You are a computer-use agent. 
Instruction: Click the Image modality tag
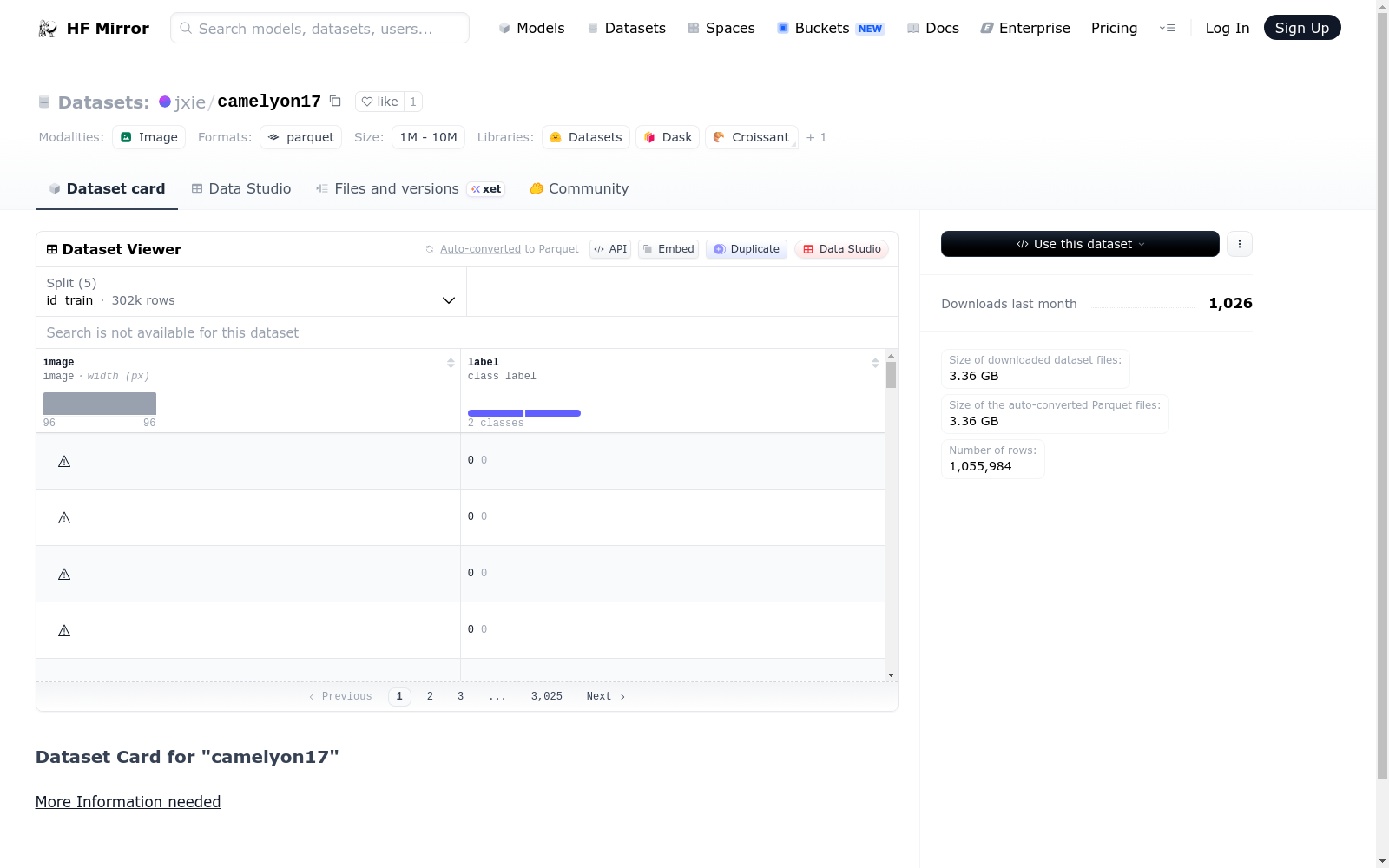(x=149, y=137)
